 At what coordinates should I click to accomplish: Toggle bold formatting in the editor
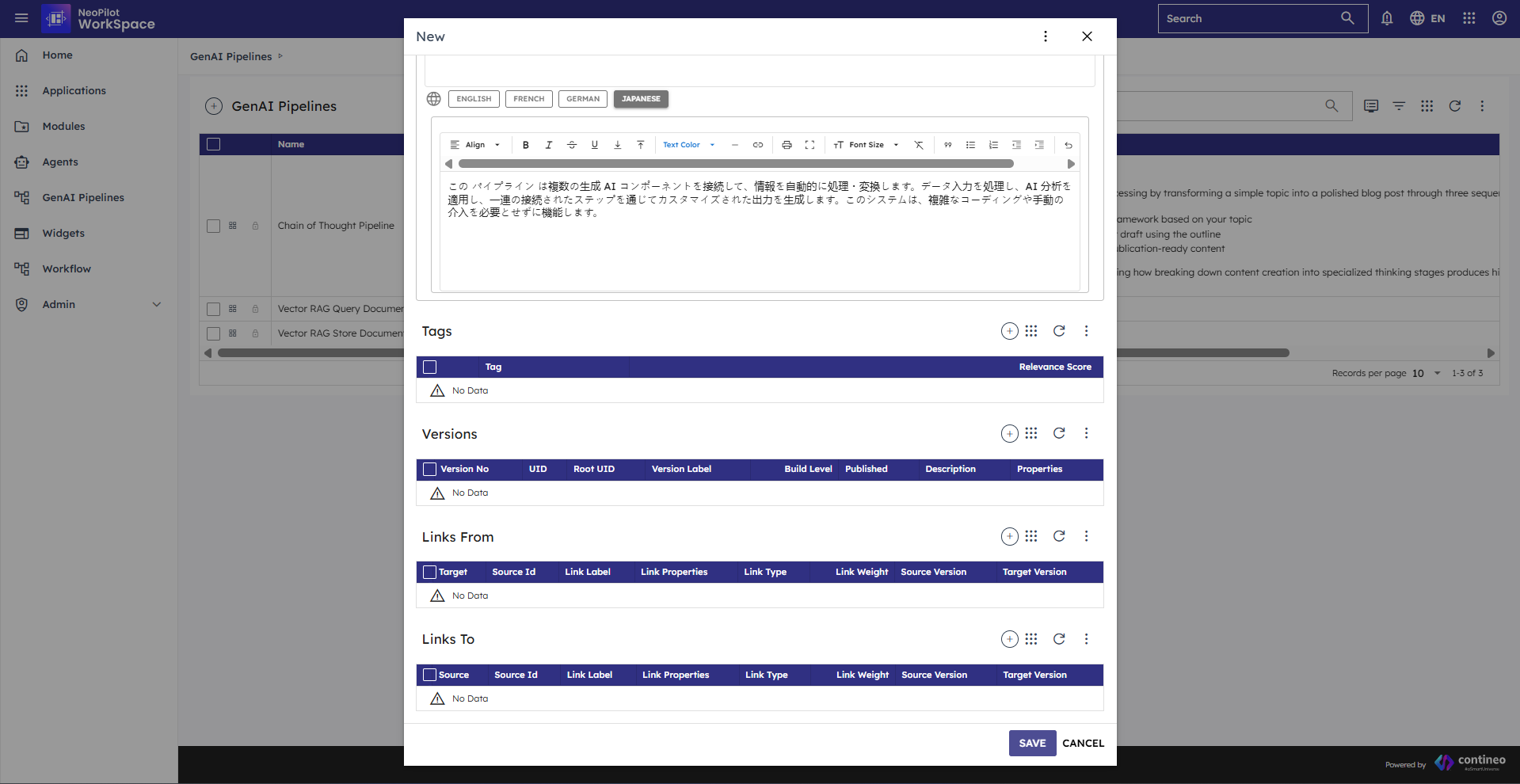click(x=525, y=145)
